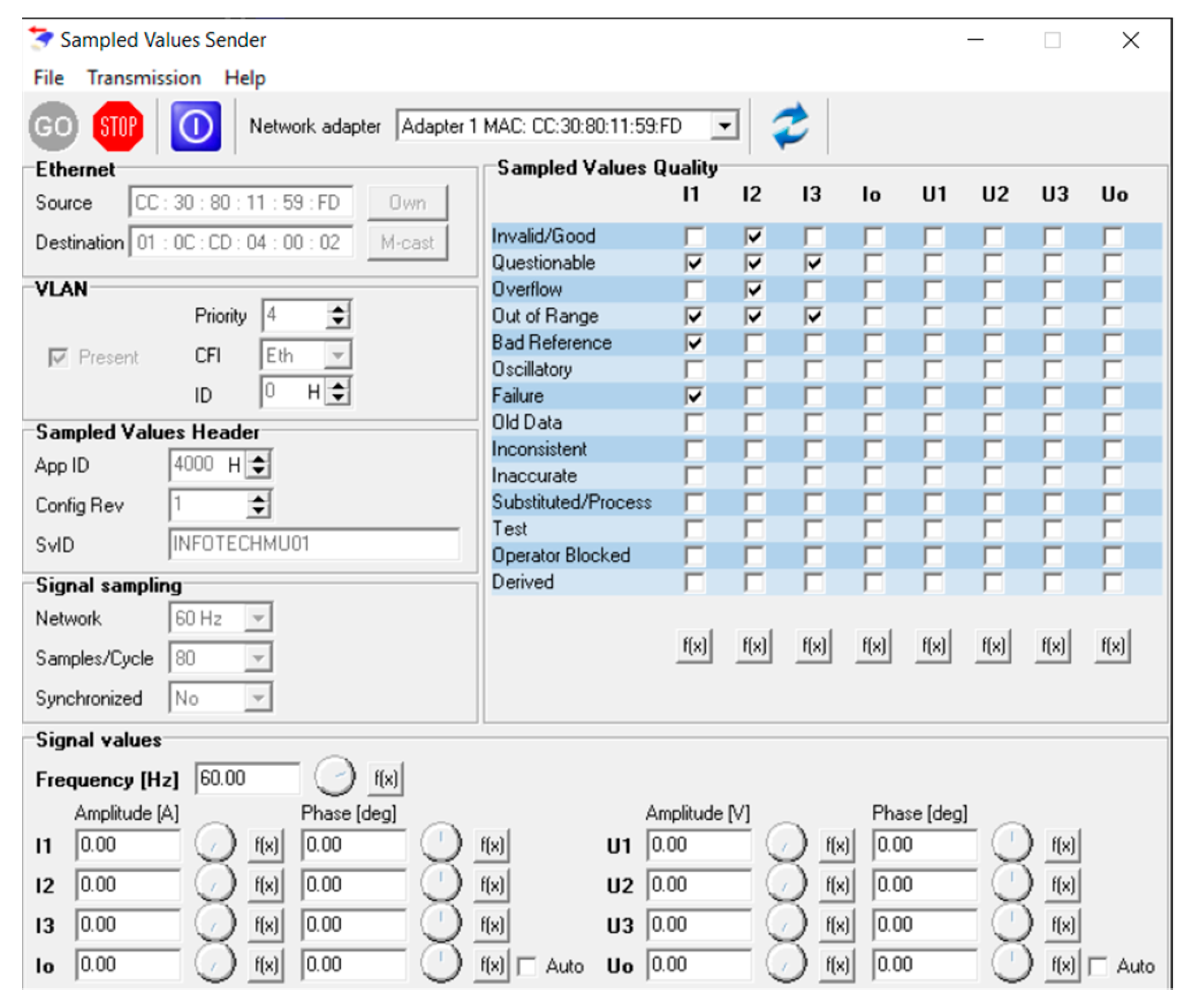
Task: Click the blue refresh arrows icon
Action: (x=789, y=127)
